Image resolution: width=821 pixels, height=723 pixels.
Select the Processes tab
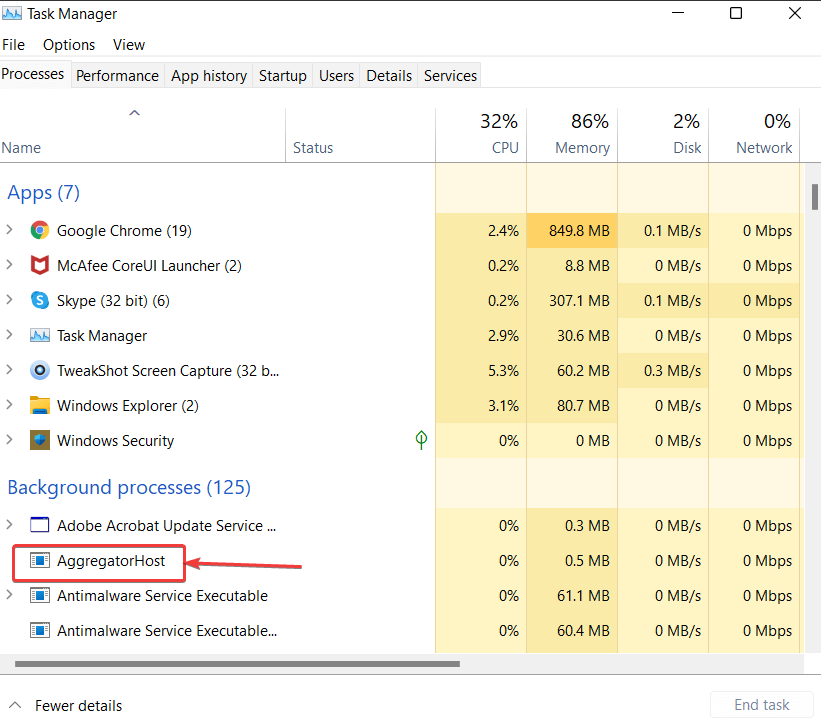click(x=33, y=74)
